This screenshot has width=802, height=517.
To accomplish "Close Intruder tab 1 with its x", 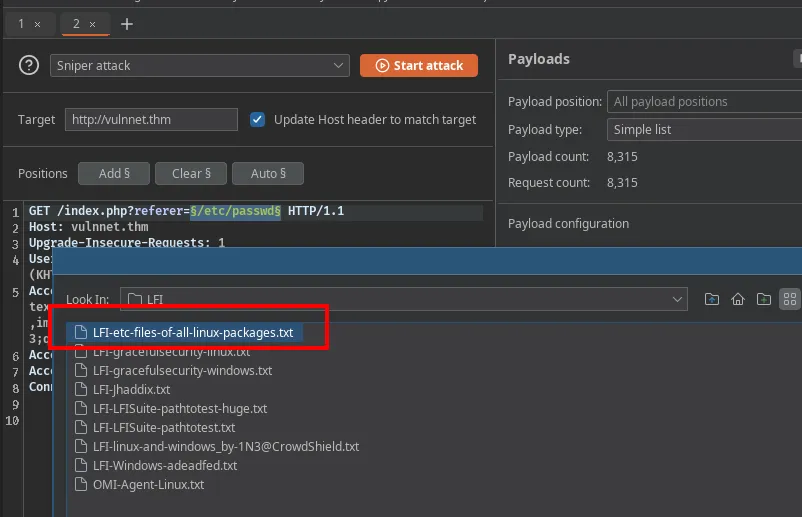I will click(38, 24).
